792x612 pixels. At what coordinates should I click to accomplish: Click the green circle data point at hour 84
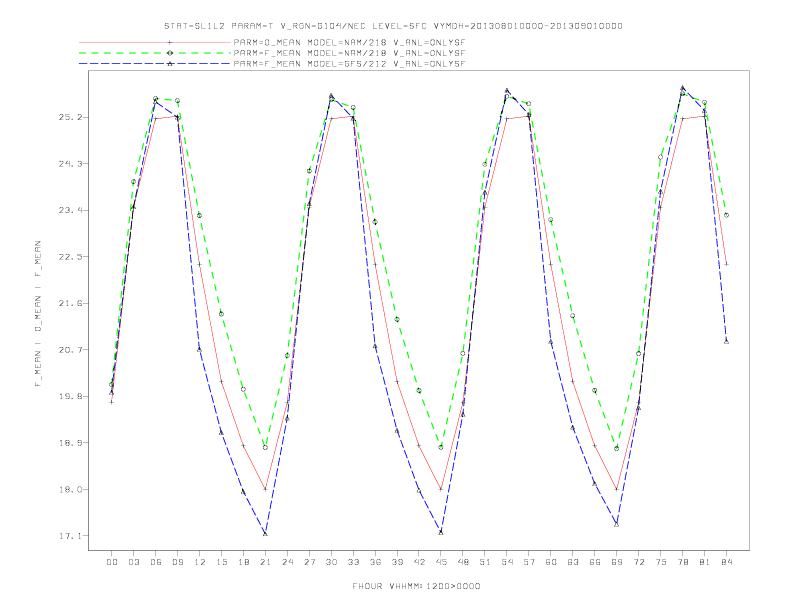726,215
